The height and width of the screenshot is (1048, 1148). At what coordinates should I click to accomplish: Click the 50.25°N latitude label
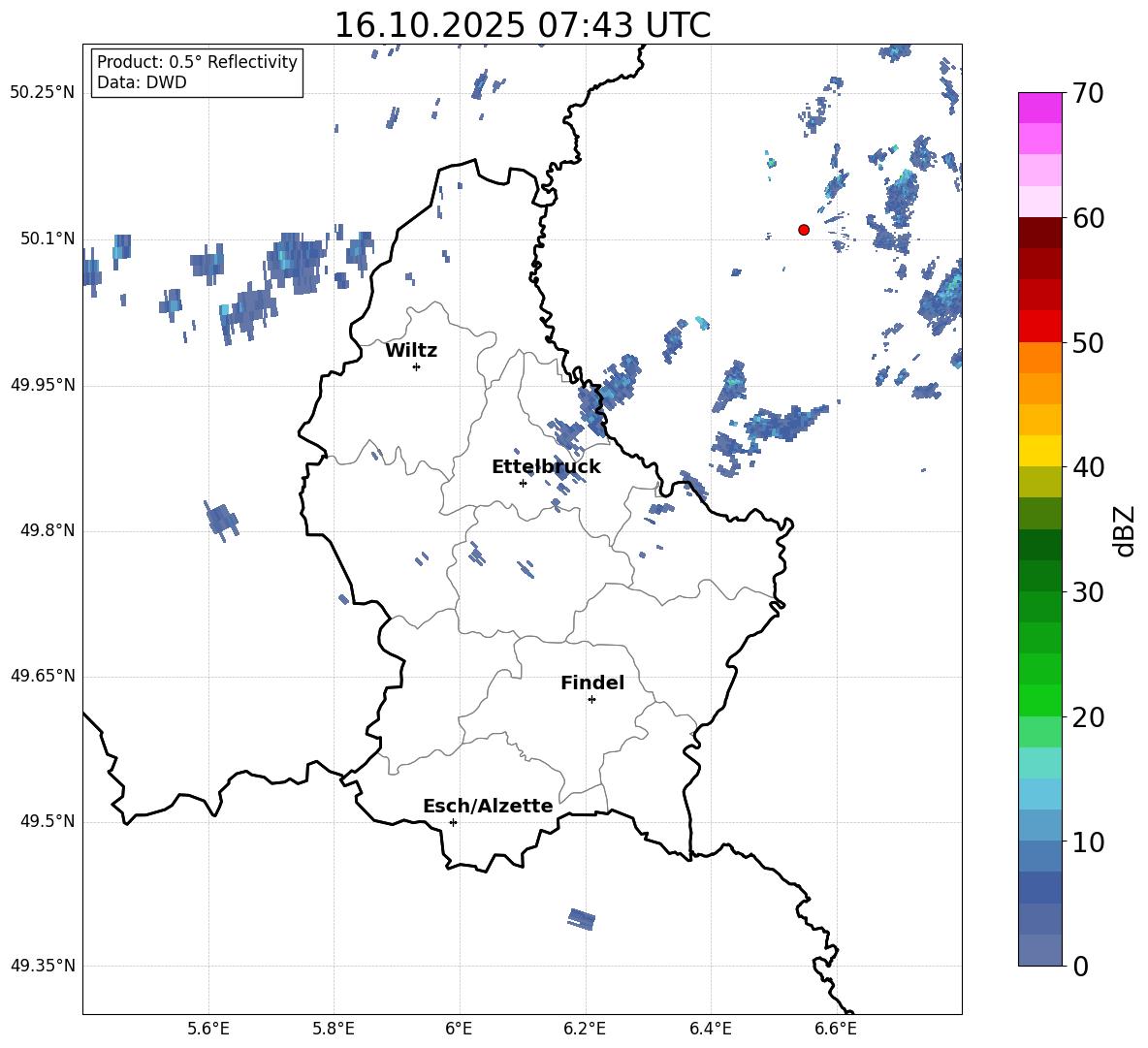click(43, 93)
